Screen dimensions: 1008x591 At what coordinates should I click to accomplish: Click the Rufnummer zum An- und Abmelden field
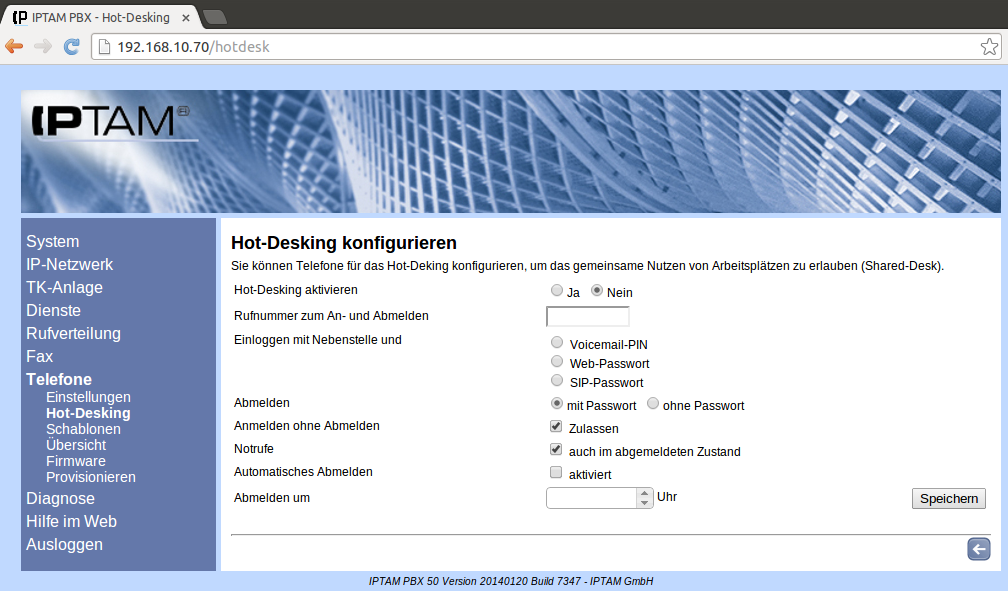pyautogui.click(x=588, y=317)
